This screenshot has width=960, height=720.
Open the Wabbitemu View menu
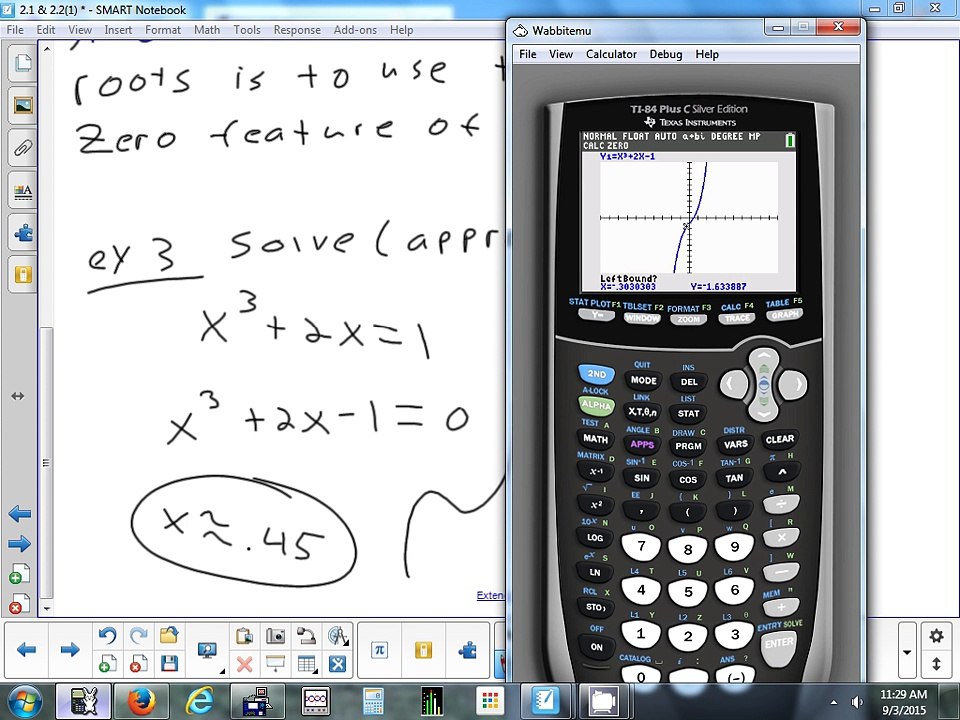[x=561, y=54]
